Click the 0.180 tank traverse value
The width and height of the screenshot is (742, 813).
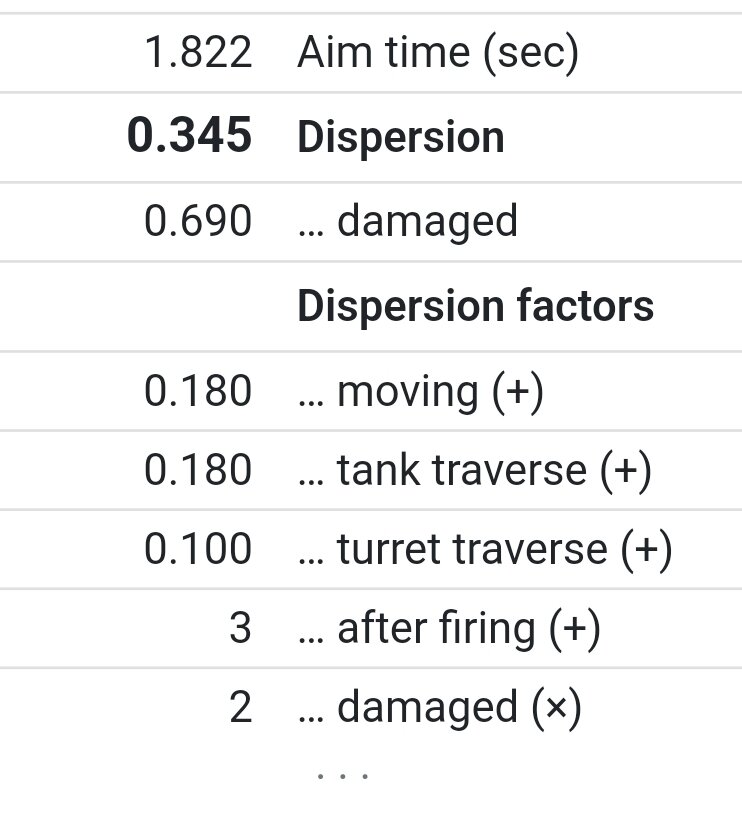(x=198, y=470)
